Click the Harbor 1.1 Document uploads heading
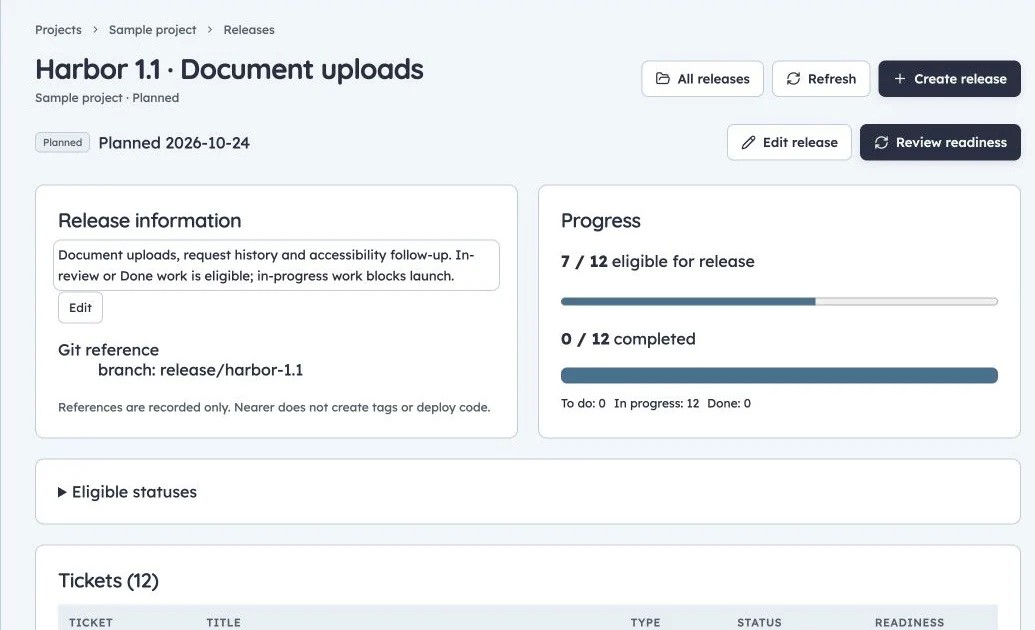The width and height of the screenshot is (1035, 630). [229, 69]
